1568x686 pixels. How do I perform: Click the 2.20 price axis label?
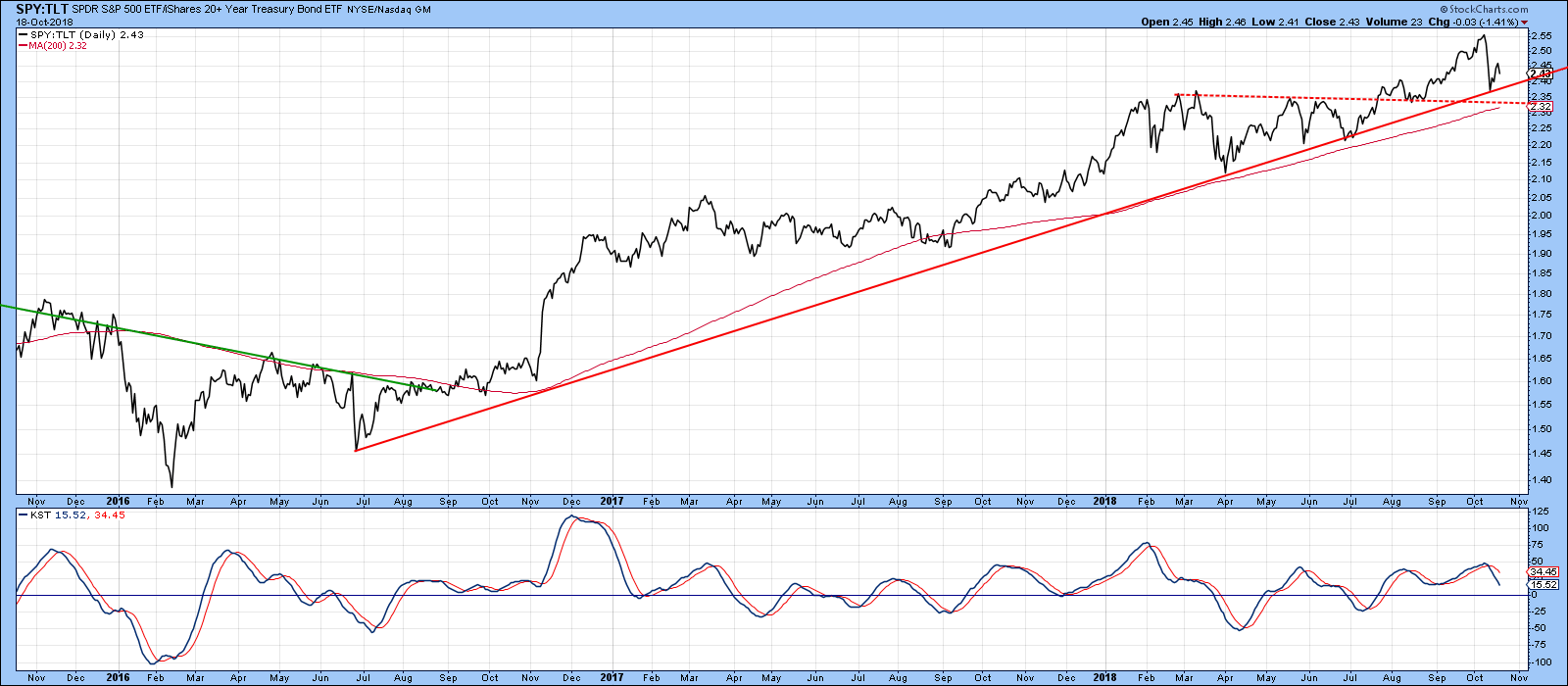click(x=1540, y=145)
